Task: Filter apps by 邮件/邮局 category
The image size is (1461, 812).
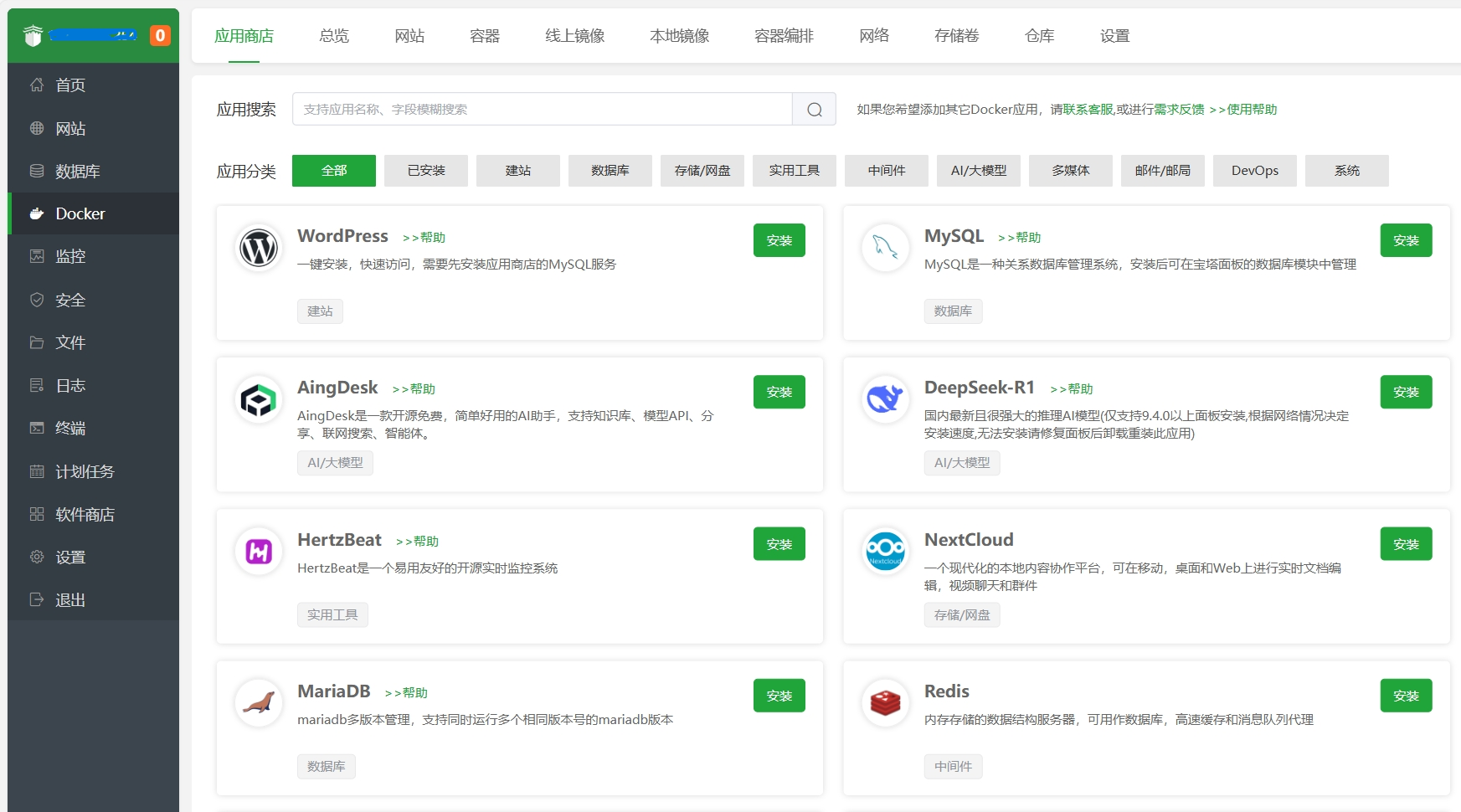Action: coord(1163,171)
